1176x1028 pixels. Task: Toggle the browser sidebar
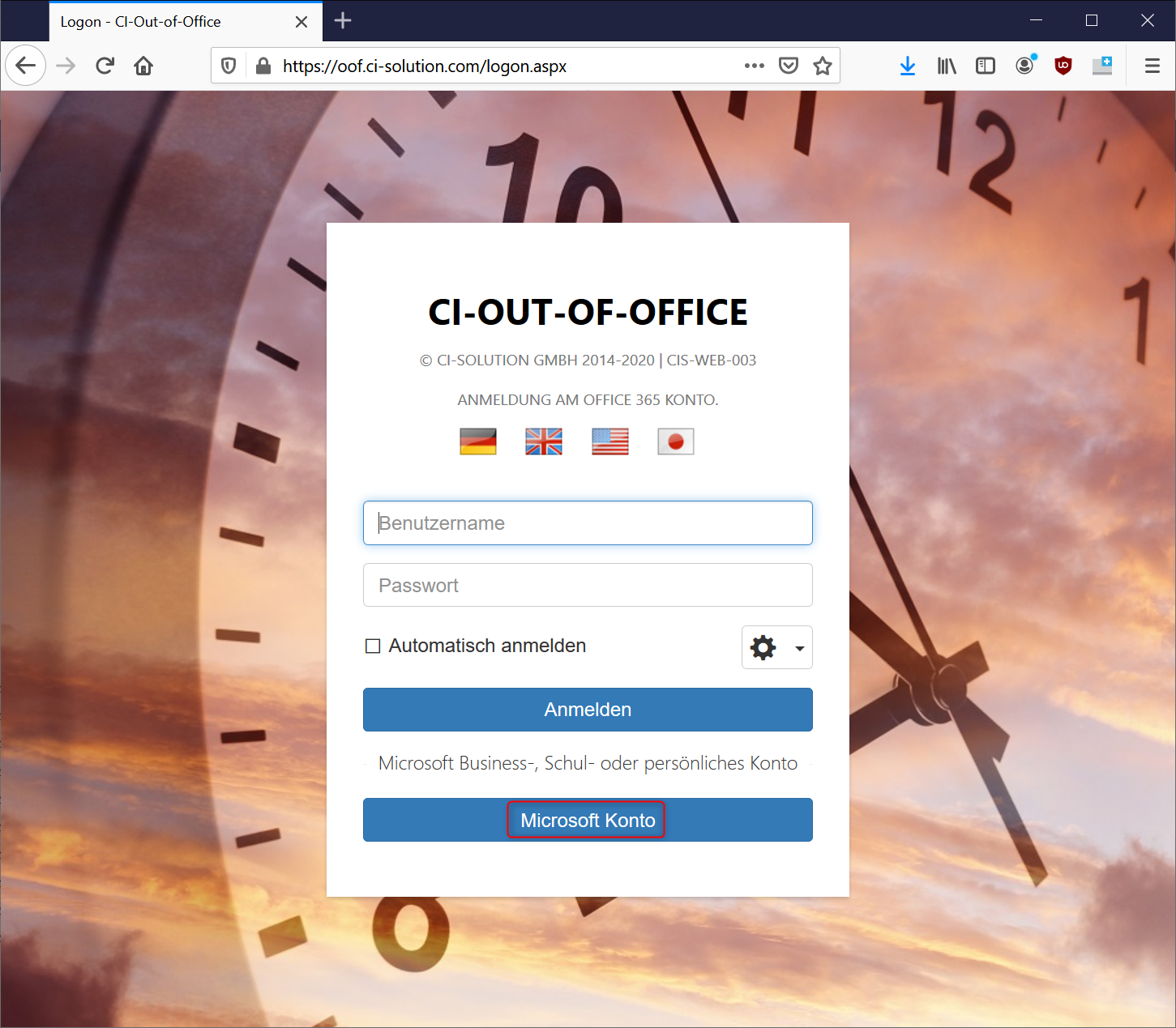pos(986,66)
